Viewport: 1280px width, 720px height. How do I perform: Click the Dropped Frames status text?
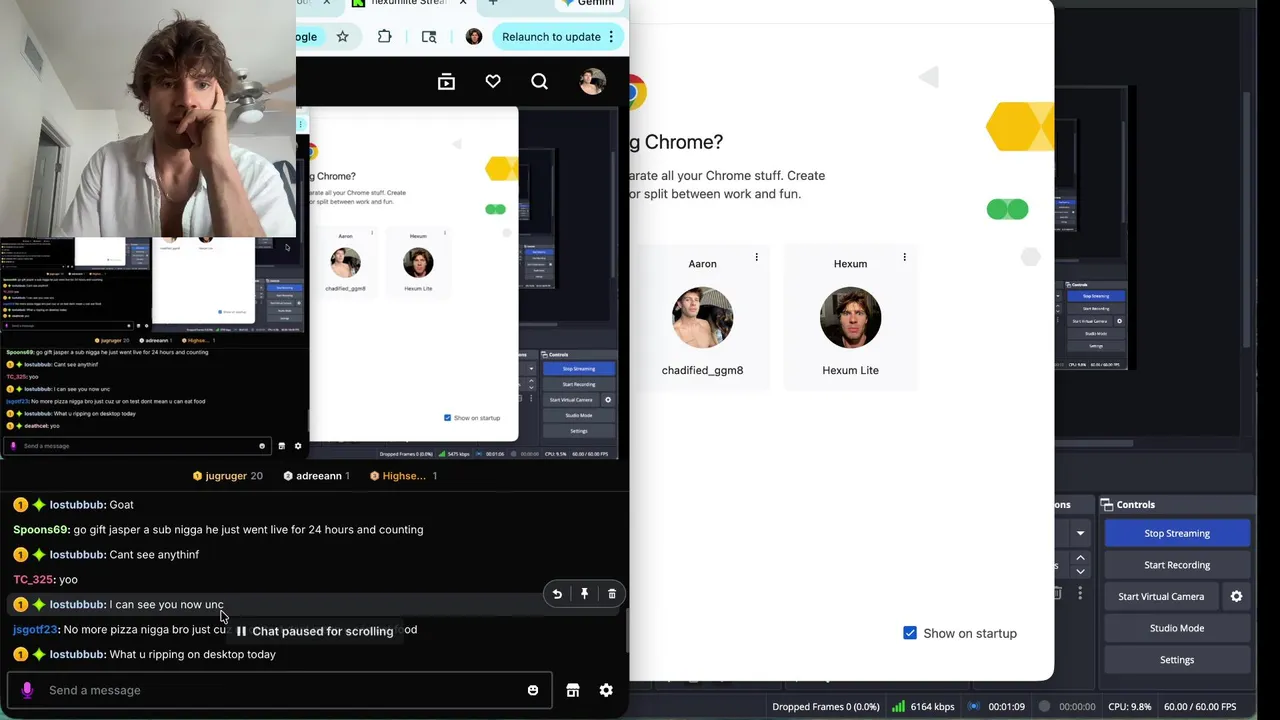coord(826,707)
